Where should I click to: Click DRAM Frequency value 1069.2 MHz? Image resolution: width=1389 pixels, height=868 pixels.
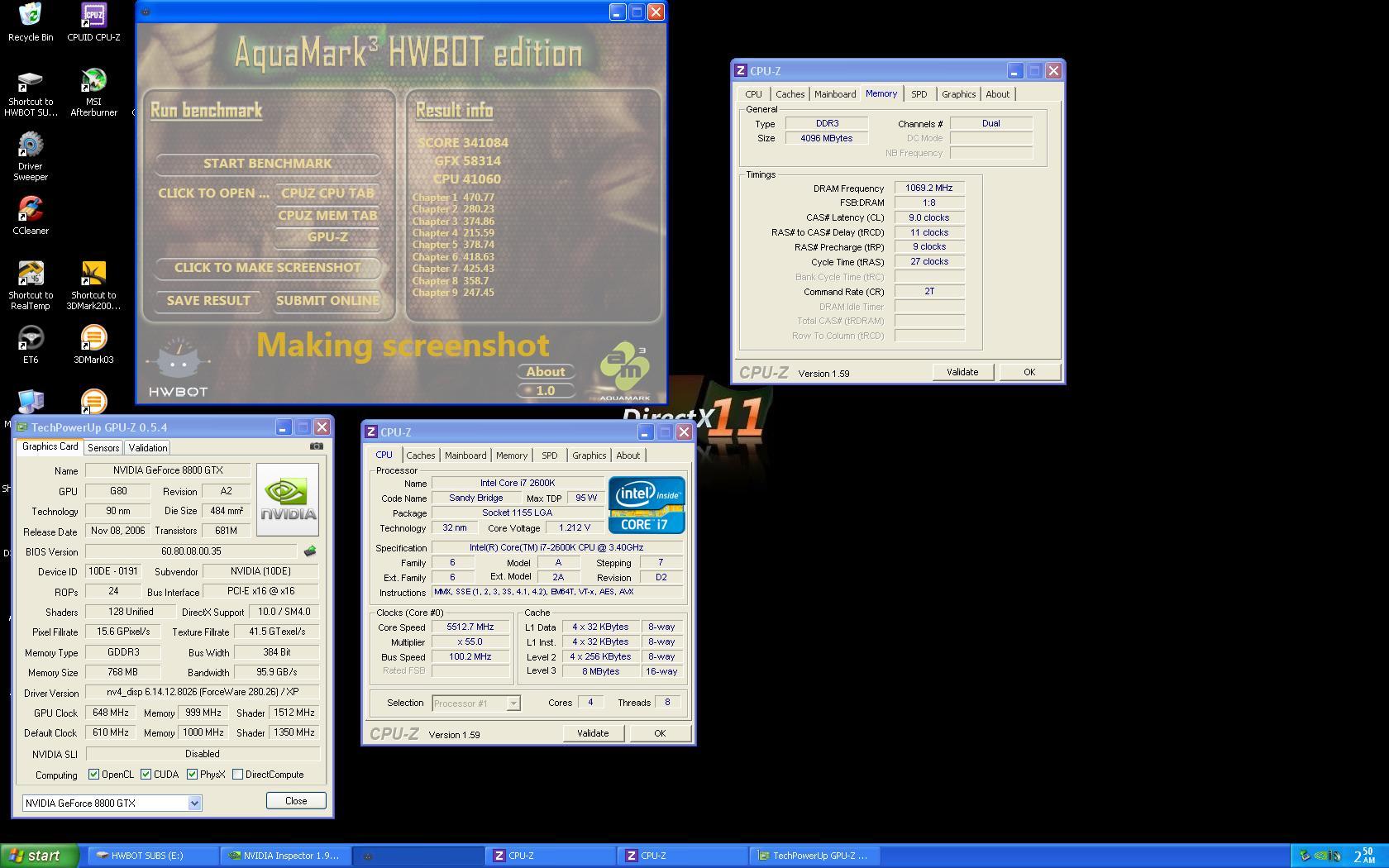coord(929,188)
